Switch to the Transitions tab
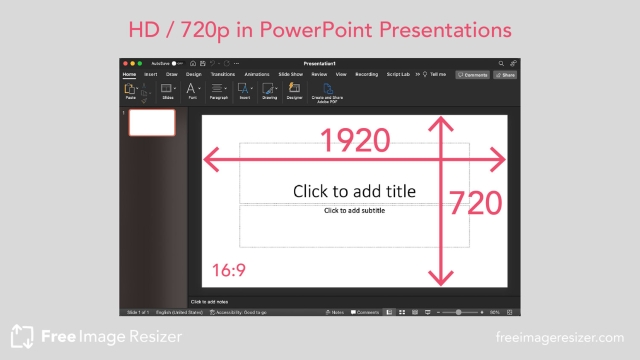This screenshot has width=640, height=360. click(x=222, y=74)
